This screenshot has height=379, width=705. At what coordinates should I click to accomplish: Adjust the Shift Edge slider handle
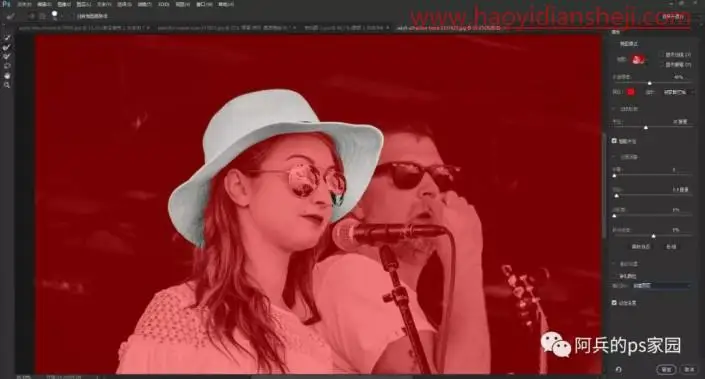pyautogui.click(x=654, y=236)
